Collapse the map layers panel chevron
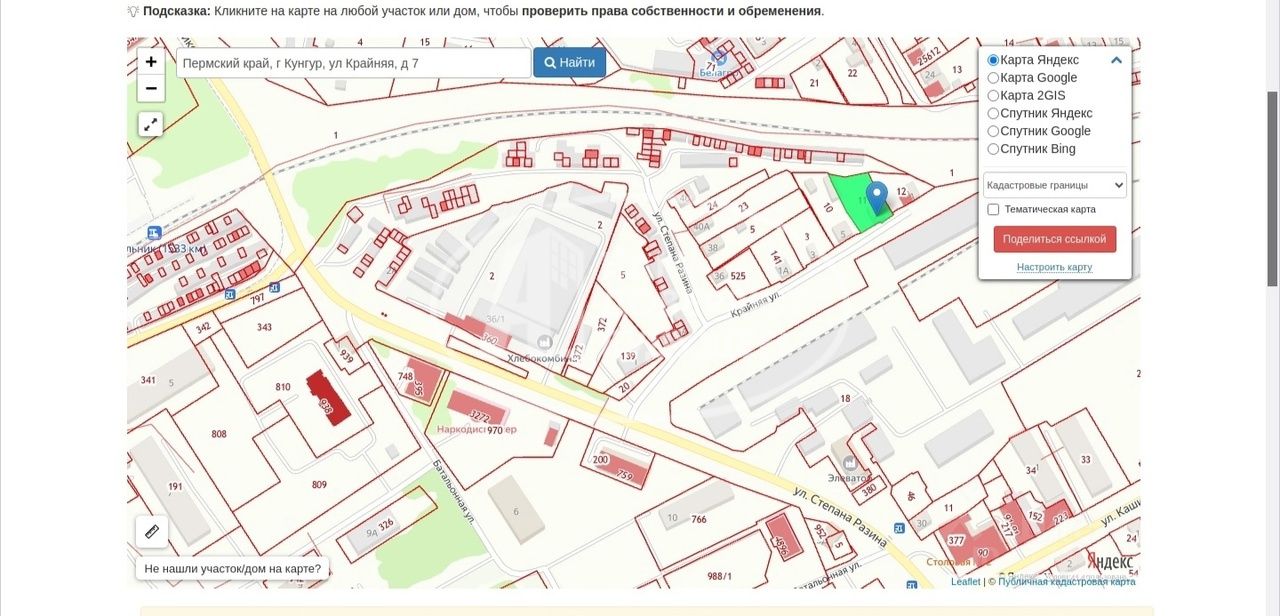Viewport: 1280px width, 616px height. tap(1116, 60)
